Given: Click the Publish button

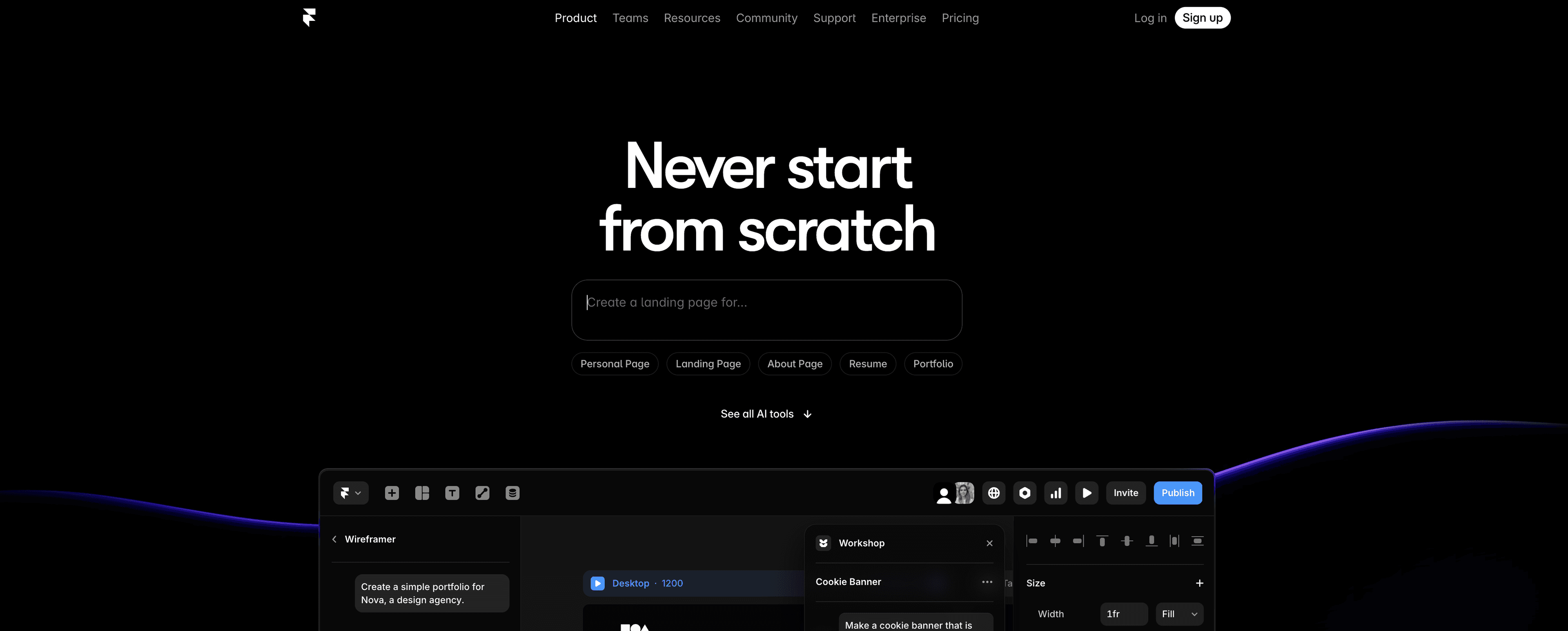Looking at the screenshot, I should click(1177, 493).
